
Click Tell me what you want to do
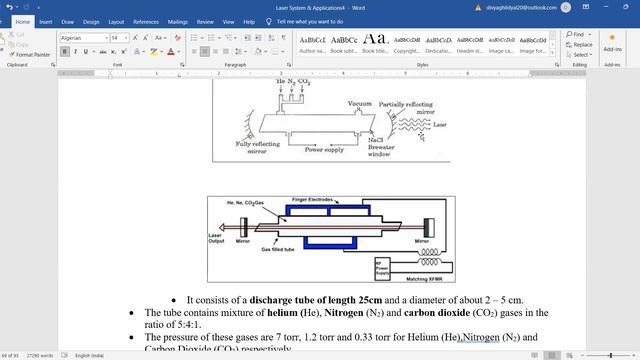[310, 22]
